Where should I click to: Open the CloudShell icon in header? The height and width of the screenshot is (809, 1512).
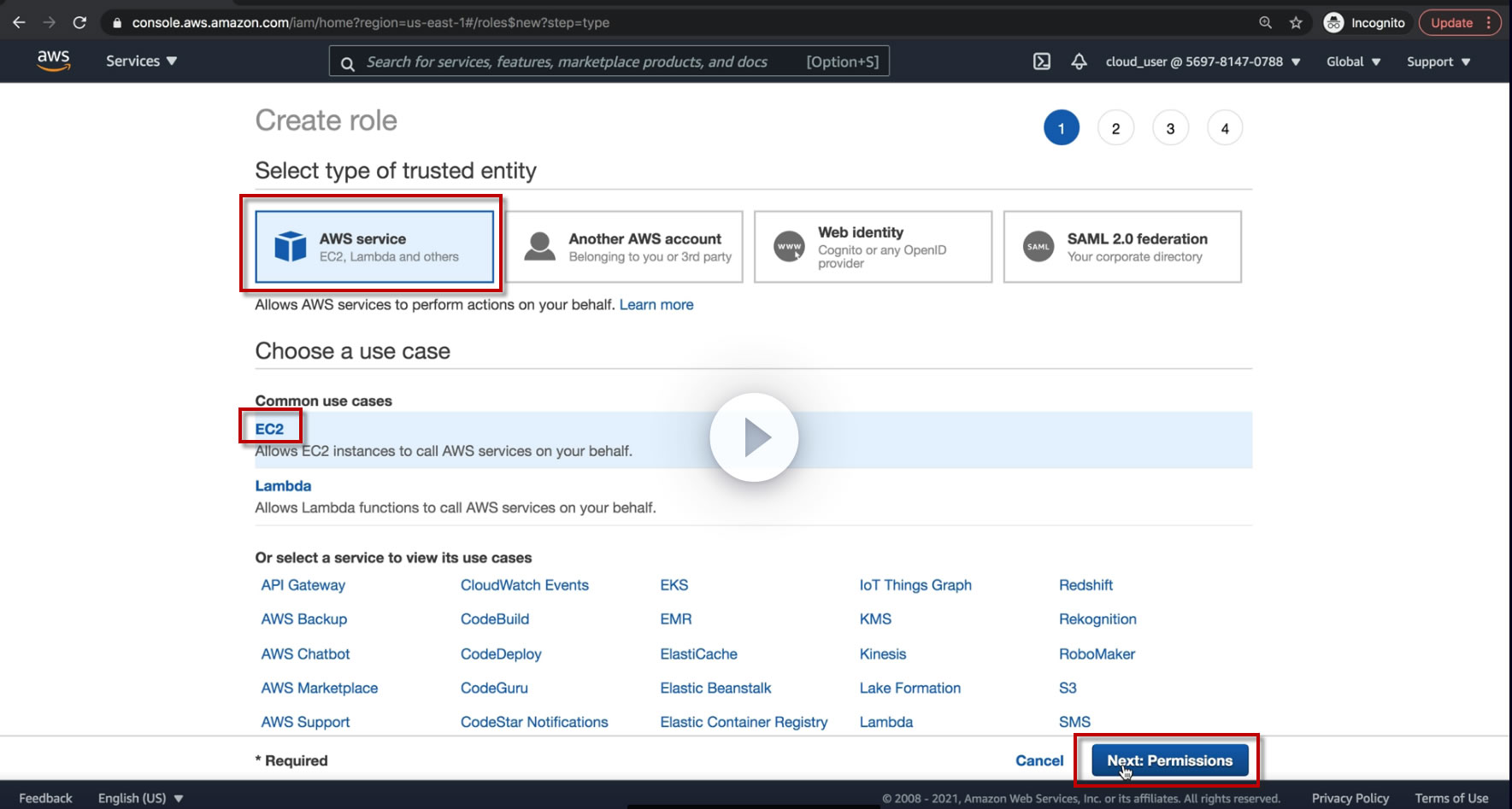point(1042,62)
